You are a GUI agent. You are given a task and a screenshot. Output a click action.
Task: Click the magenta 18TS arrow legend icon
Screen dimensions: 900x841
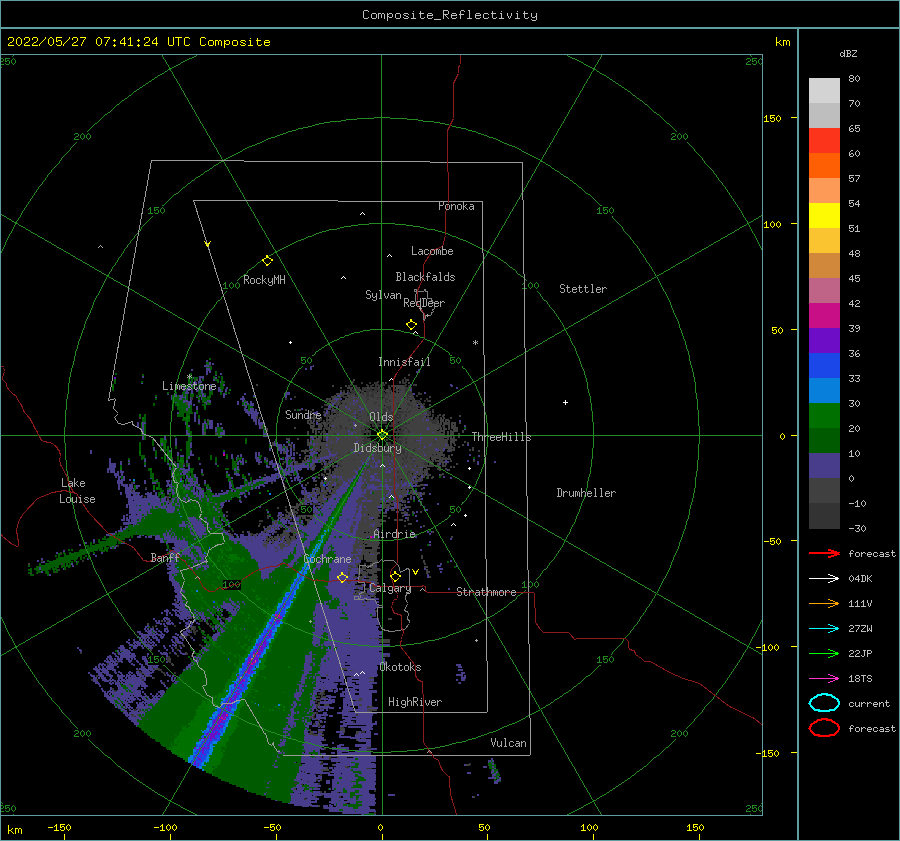[x=824, y=679]
